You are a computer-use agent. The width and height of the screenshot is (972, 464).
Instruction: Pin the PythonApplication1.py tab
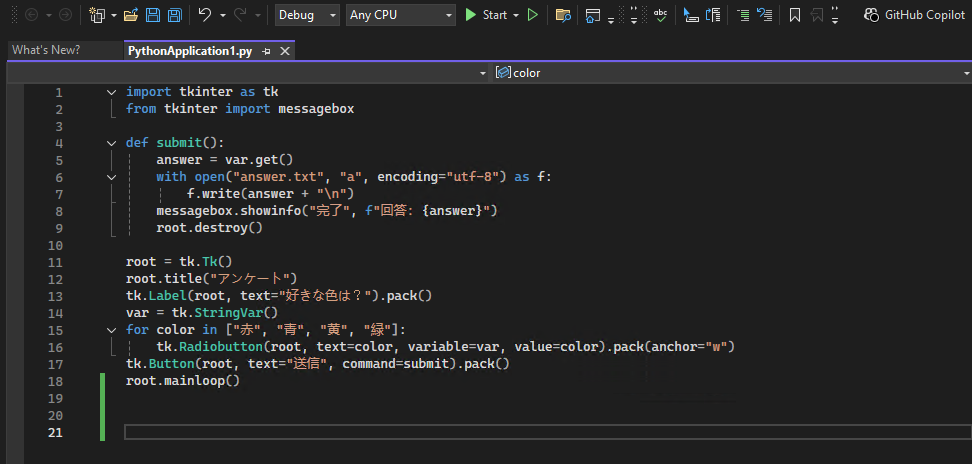tap(266, 51)
